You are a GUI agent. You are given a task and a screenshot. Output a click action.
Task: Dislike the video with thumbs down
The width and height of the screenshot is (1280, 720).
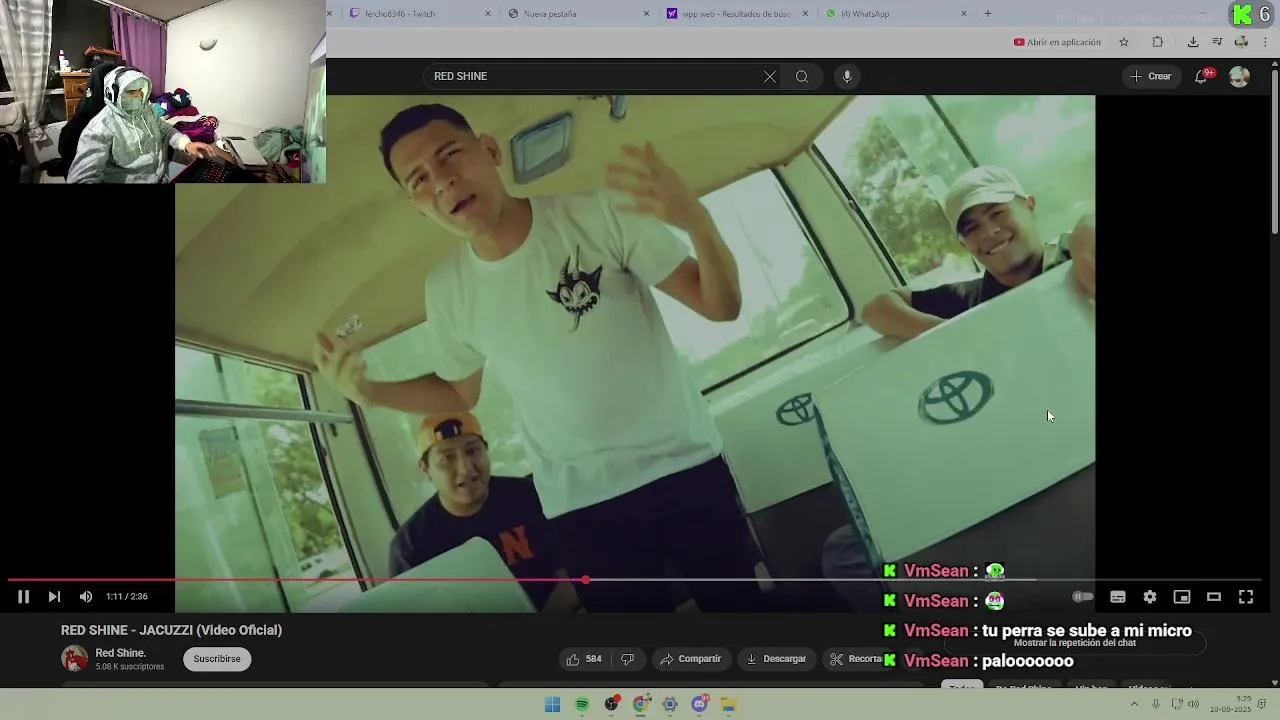[628, 659]
